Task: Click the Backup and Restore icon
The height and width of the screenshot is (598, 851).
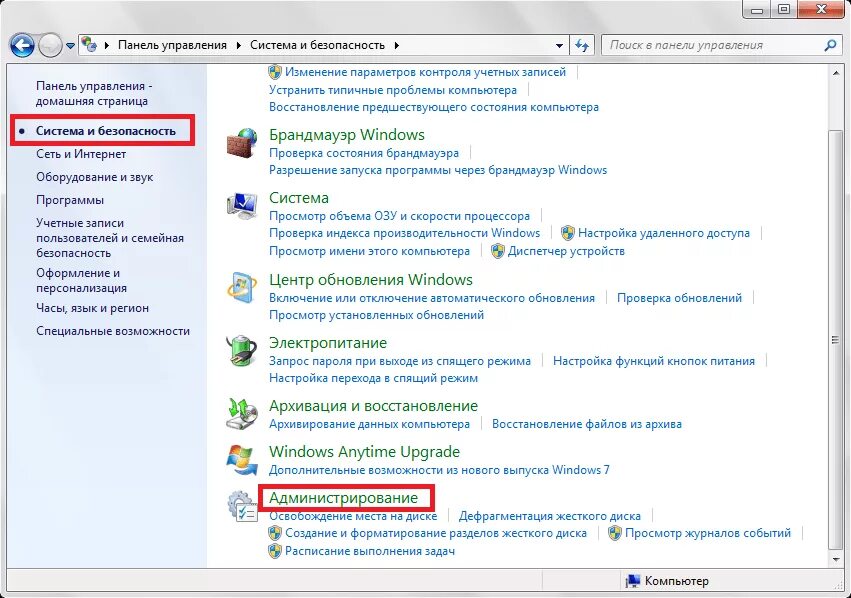Action: pyautogui.click(x=242, y=413)
